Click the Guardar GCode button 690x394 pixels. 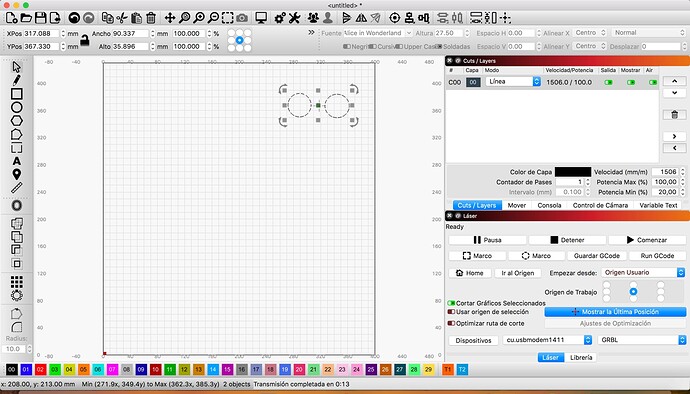pos(597,256)
